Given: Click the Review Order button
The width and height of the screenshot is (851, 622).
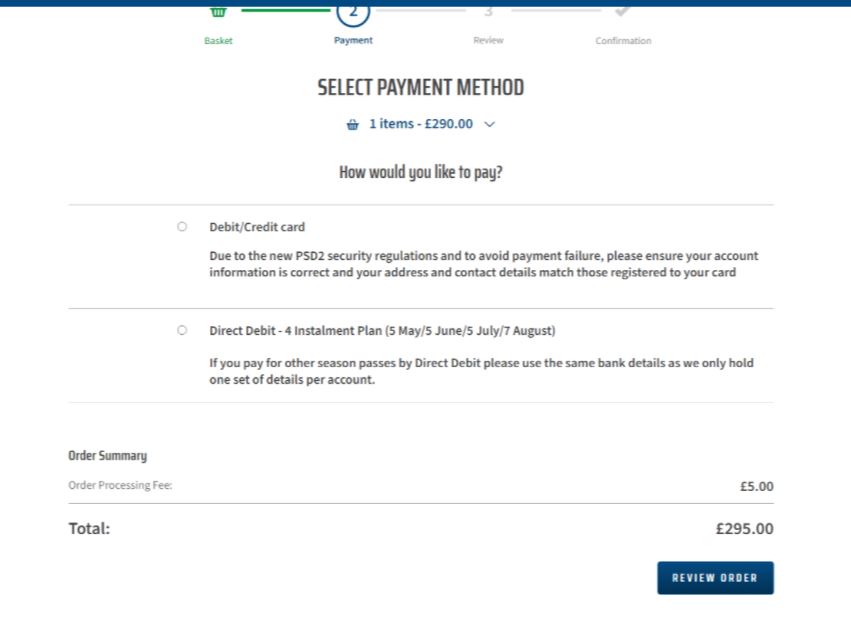Looking at the screenshot, I should click(x=715, y=578).
